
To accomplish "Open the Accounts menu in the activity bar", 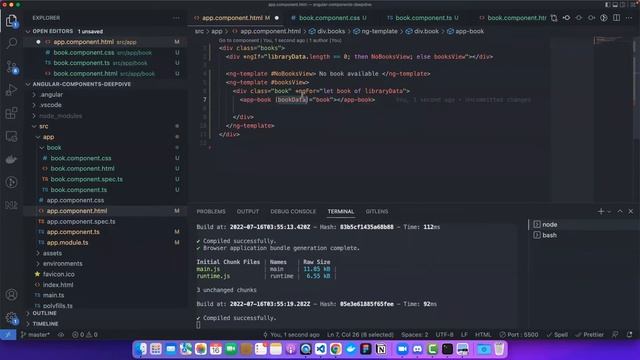I will tap(11, 294).
